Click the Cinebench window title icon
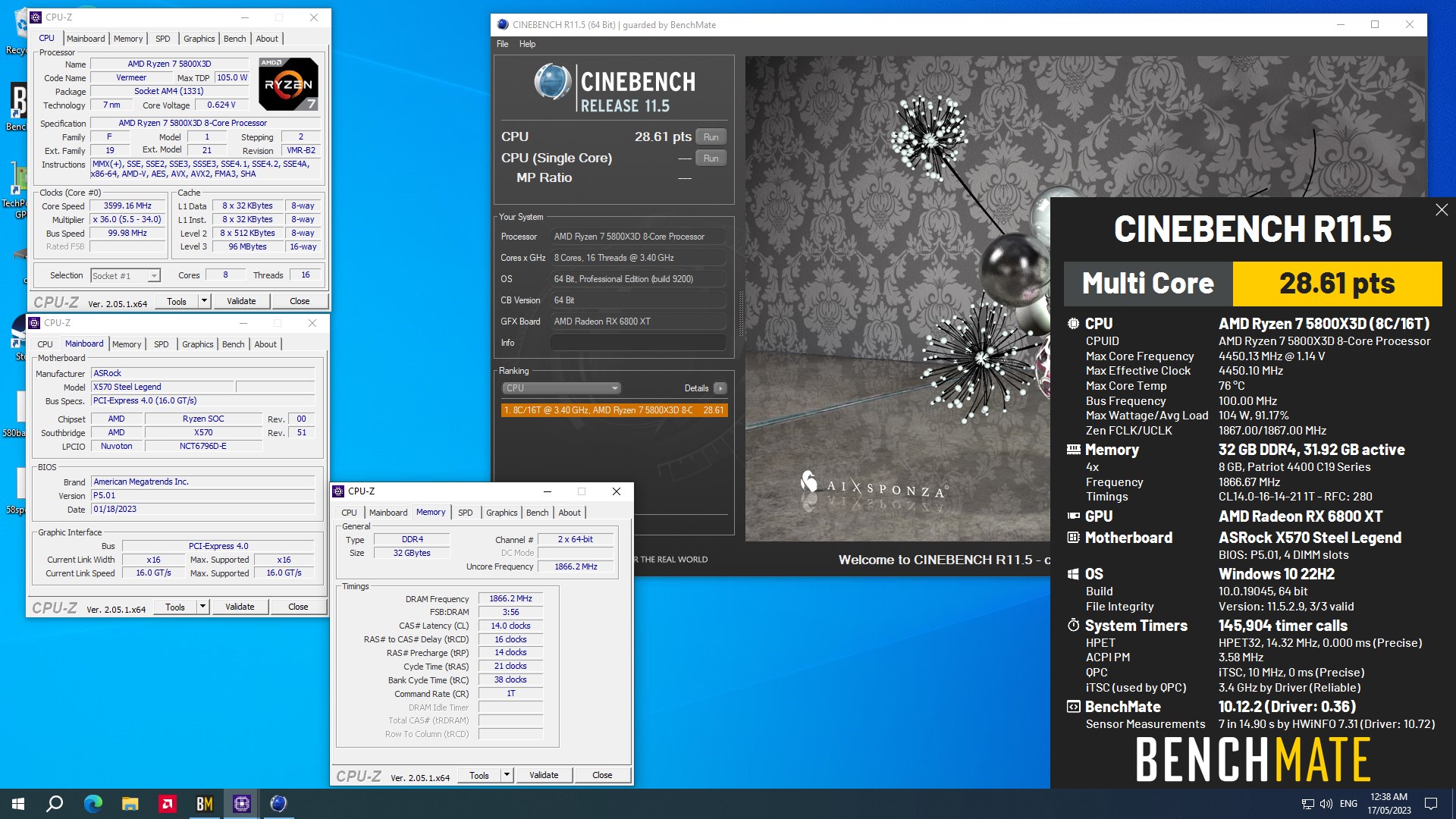 coord(502,24)
